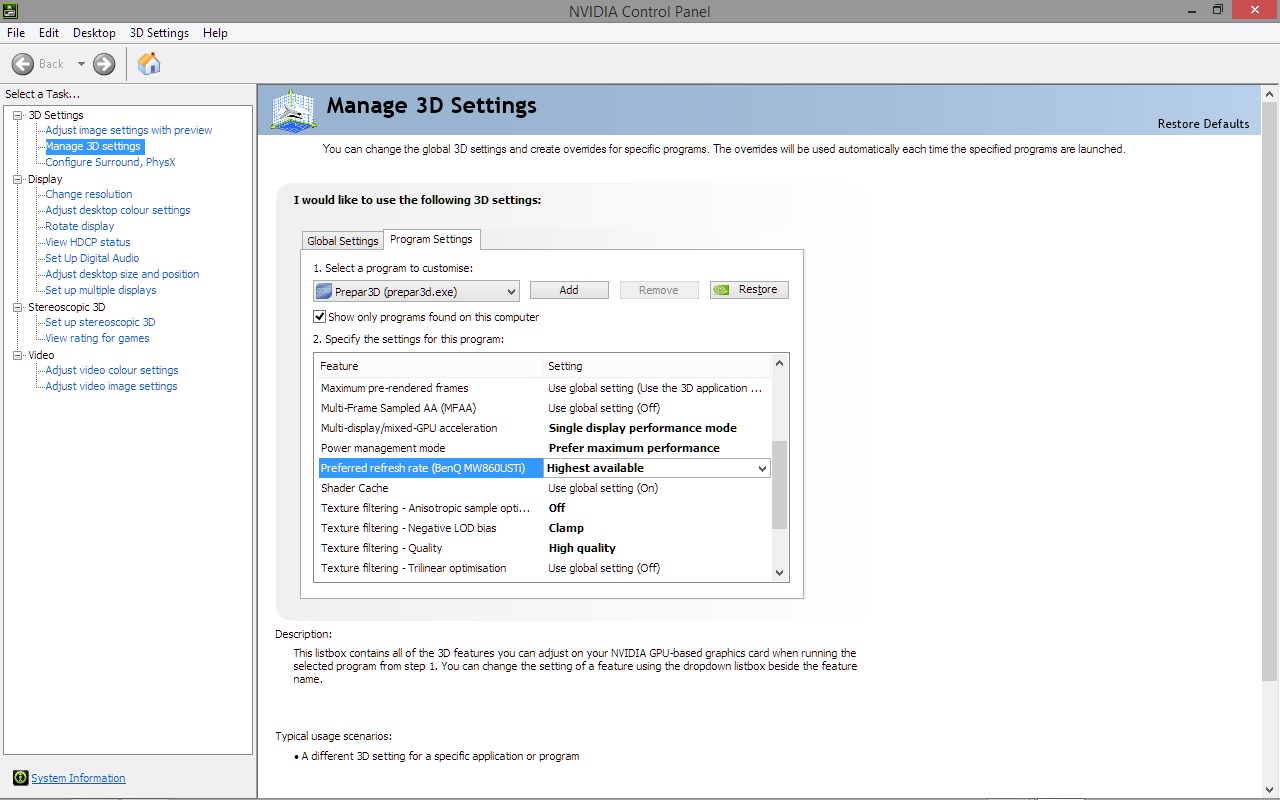1280x800 pixels.
Task: Select the Maximum pre-rendered frames row
Action: coord(543,388)
